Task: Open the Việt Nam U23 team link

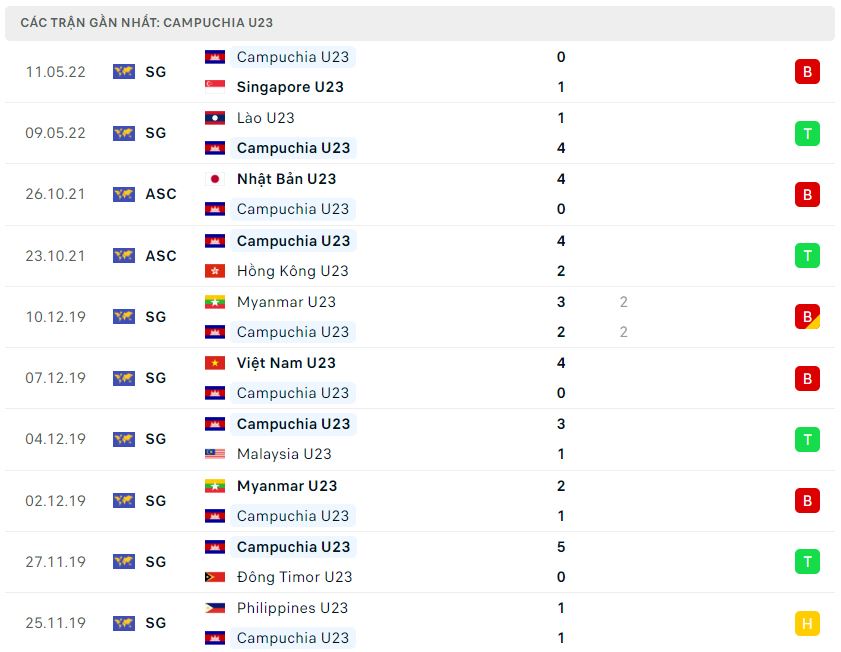Action: (286, 363)
